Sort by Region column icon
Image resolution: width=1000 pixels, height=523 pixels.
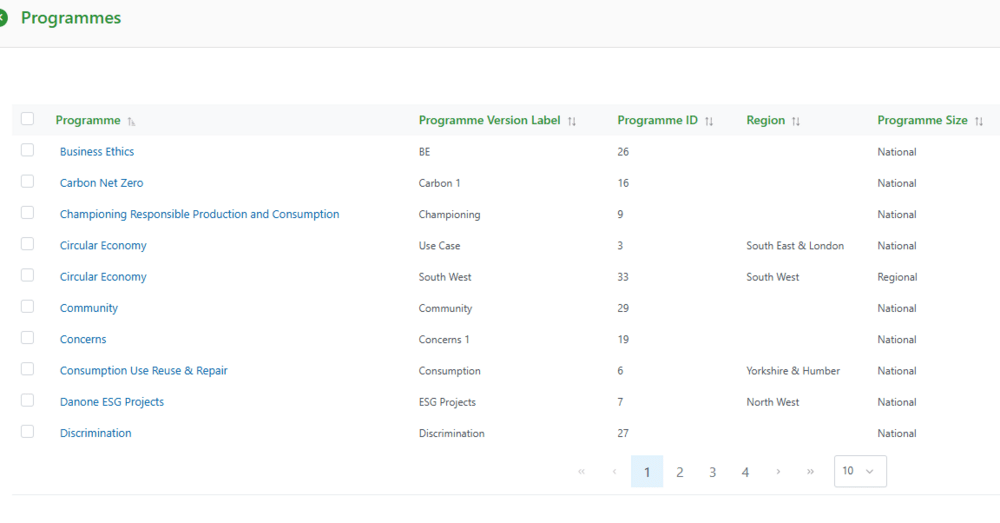pos(796,121)
